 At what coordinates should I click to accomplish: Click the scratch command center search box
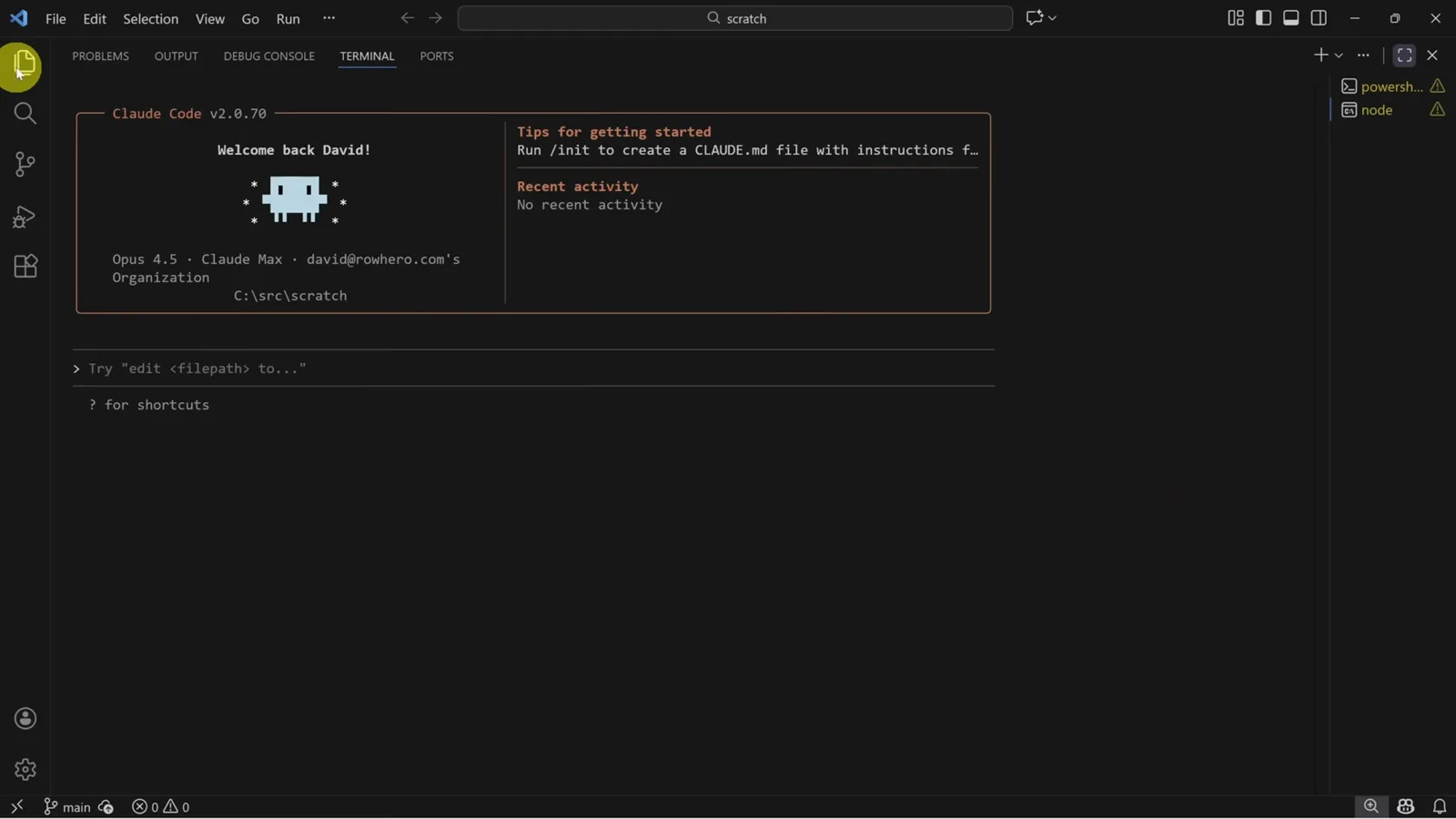(x=735, y=18)
